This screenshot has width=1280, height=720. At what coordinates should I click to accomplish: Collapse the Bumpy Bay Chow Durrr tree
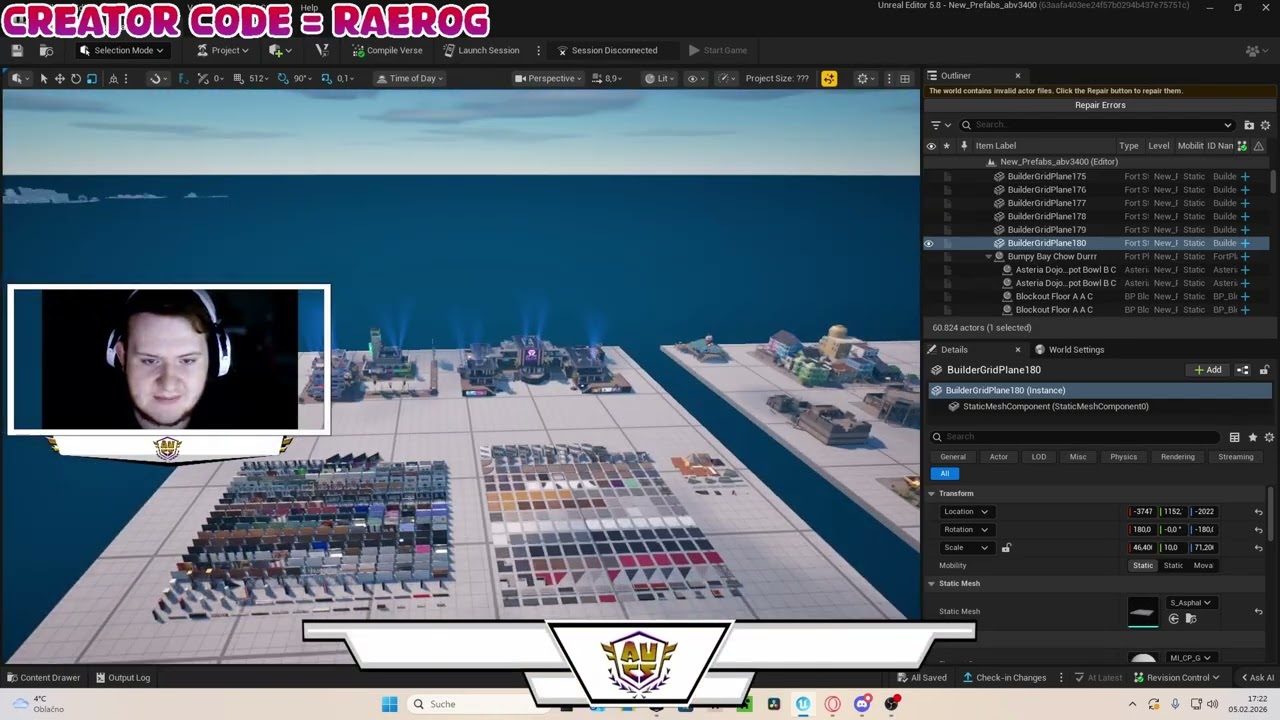[x=989, y=257]
